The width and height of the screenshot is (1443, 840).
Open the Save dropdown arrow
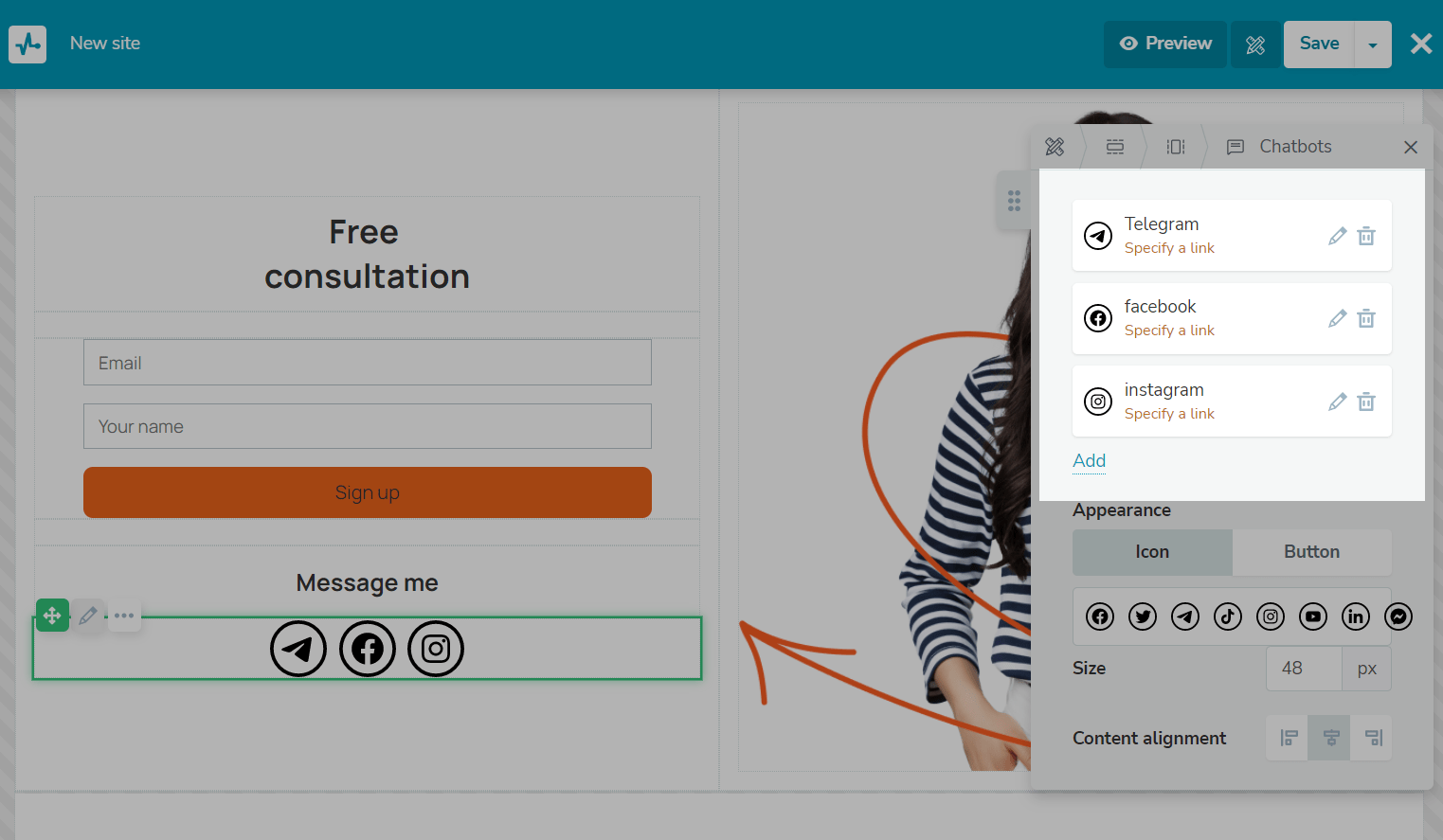point(1373,45)
